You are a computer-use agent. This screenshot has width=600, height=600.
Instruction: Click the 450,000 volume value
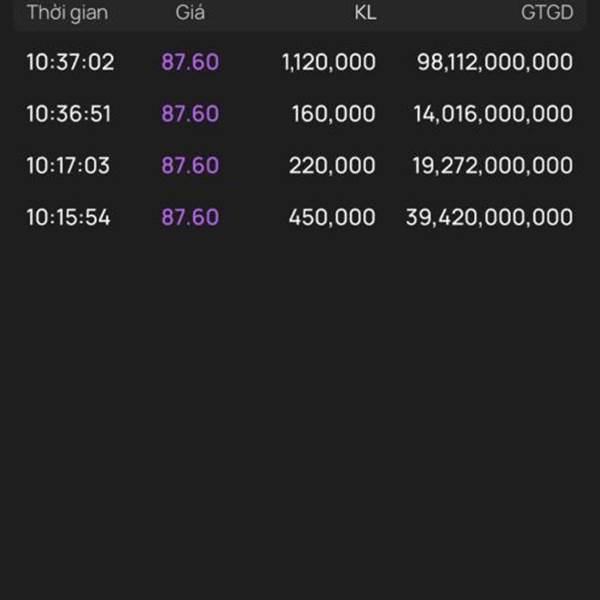pyautogui.click(x=332, y=218)
